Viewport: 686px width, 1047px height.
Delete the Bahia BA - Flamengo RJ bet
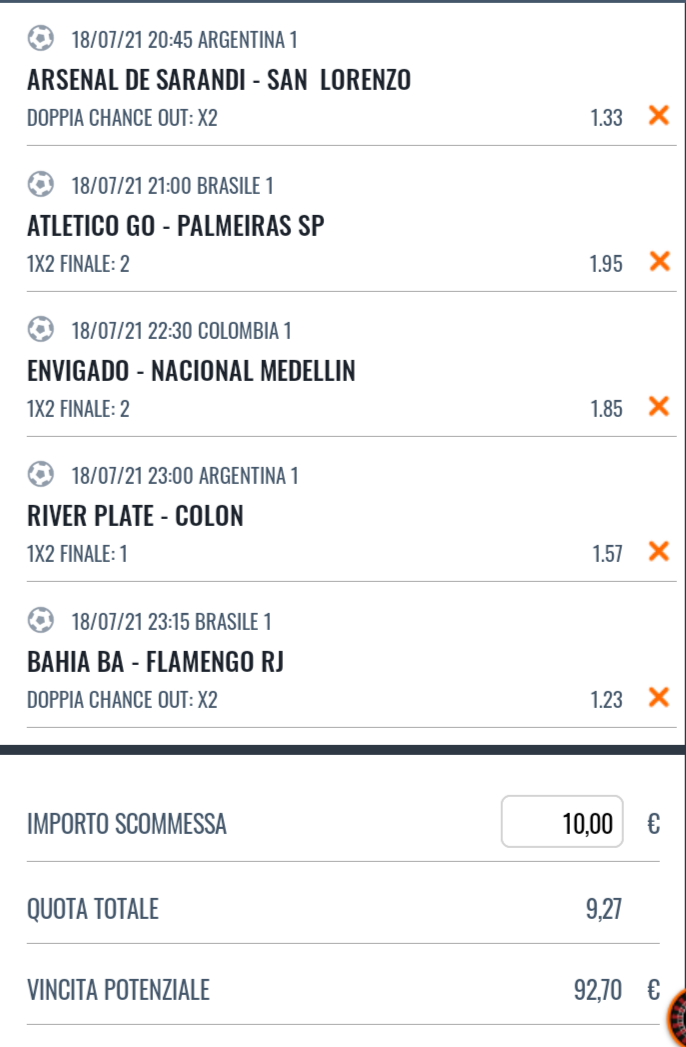[x=658, y=697]
